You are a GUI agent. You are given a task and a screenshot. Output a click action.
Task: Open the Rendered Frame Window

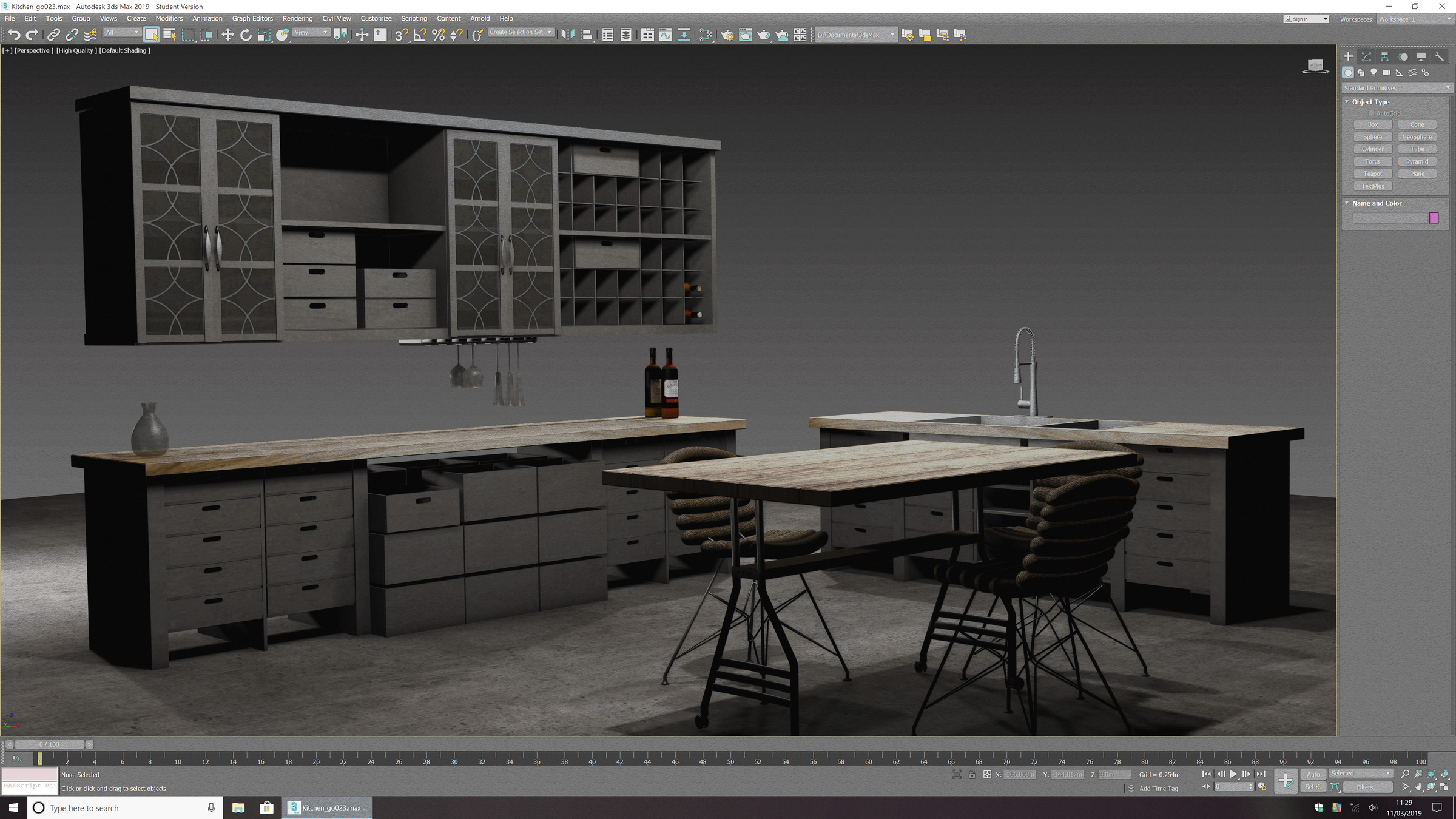click(745, 35)
